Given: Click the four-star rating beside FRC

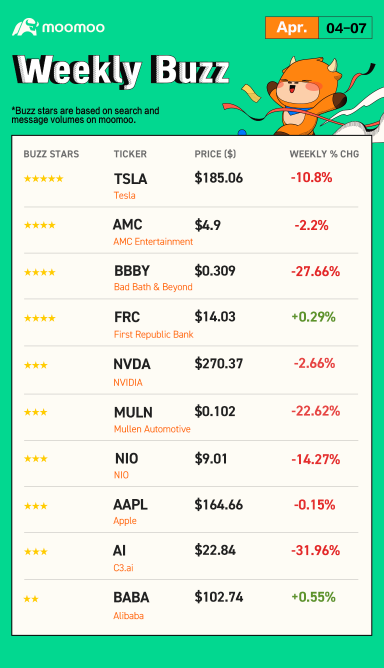Looking at the screenshot, I should [40, 318].
